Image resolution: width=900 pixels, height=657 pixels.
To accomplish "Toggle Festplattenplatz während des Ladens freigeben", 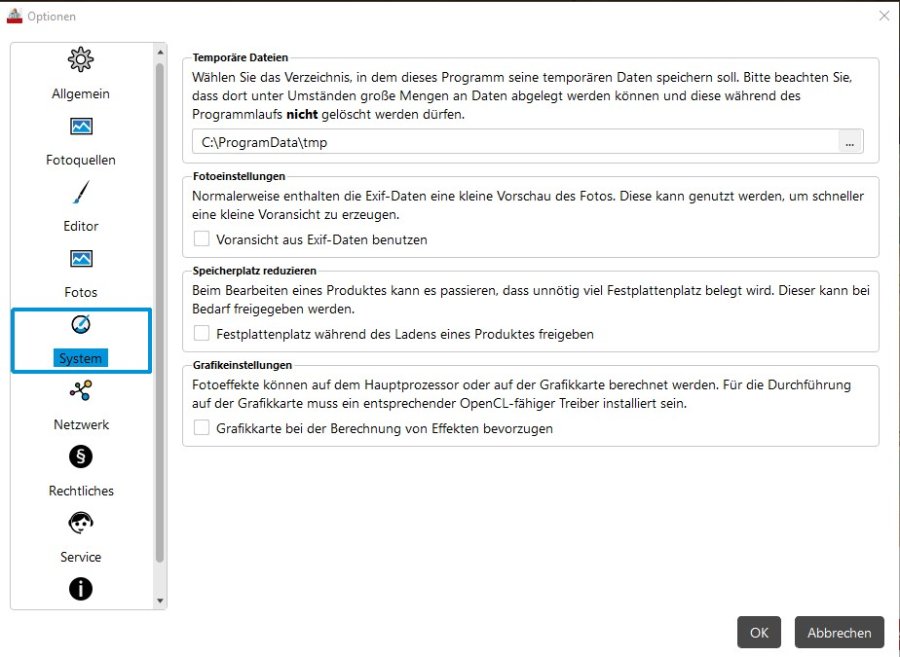I will click(201, 333).
